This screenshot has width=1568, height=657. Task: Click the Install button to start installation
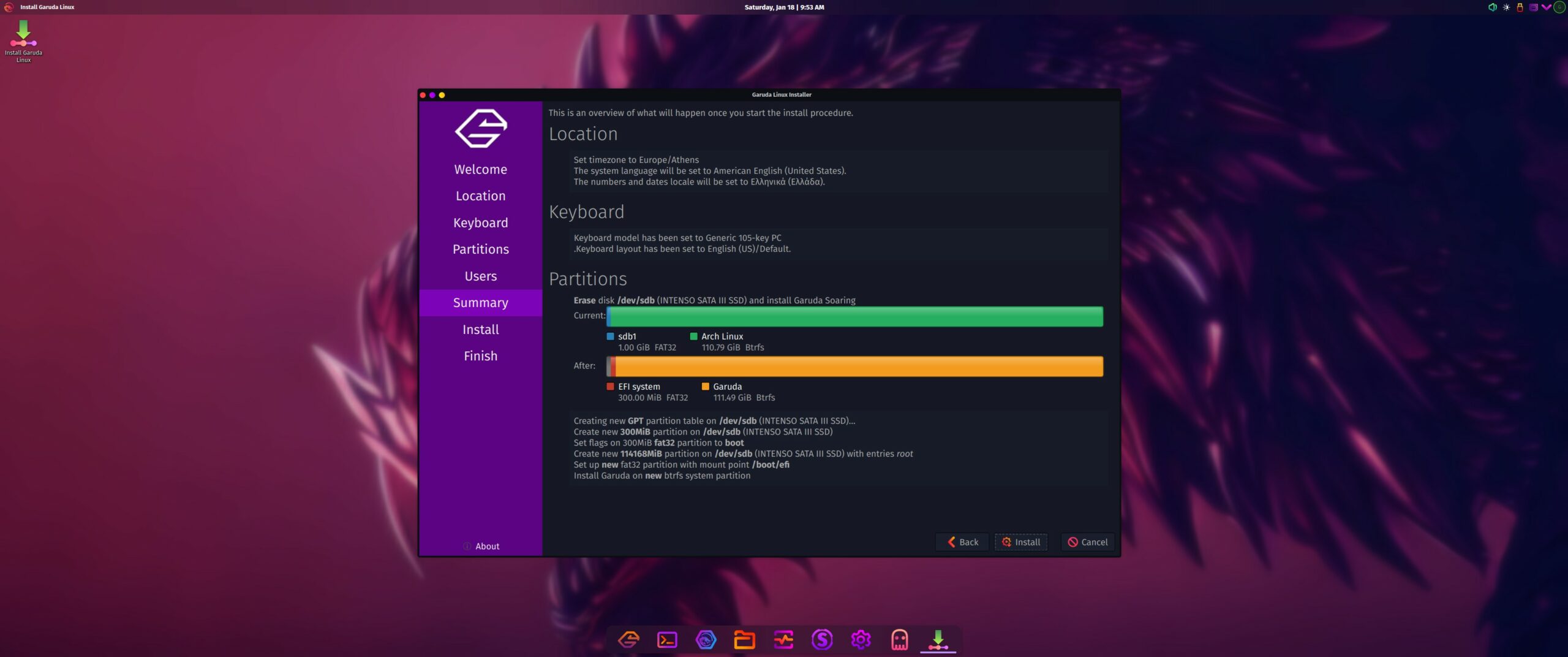[1021, 542]
